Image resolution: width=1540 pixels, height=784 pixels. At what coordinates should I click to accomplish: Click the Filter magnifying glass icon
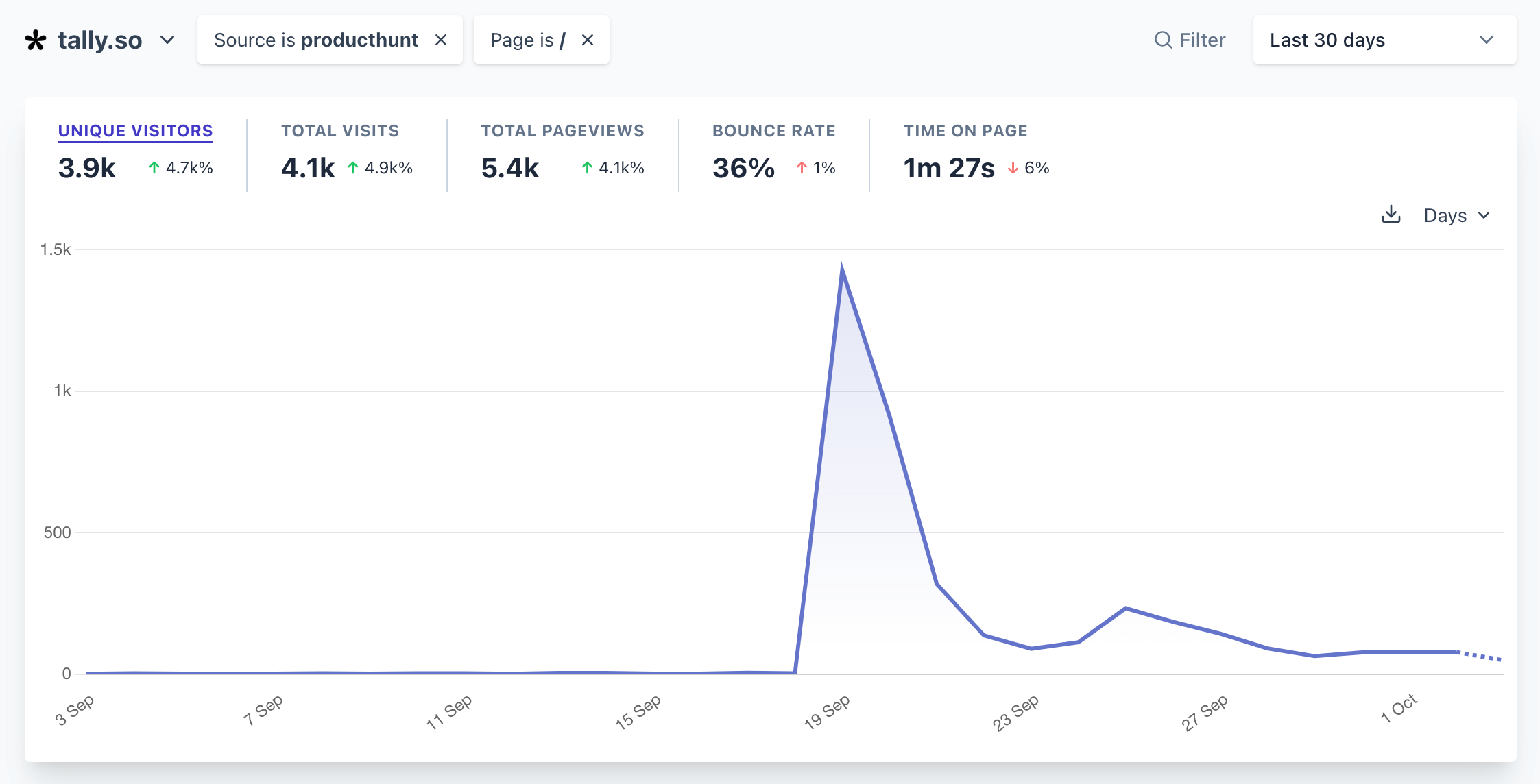tap(1163, 40)
